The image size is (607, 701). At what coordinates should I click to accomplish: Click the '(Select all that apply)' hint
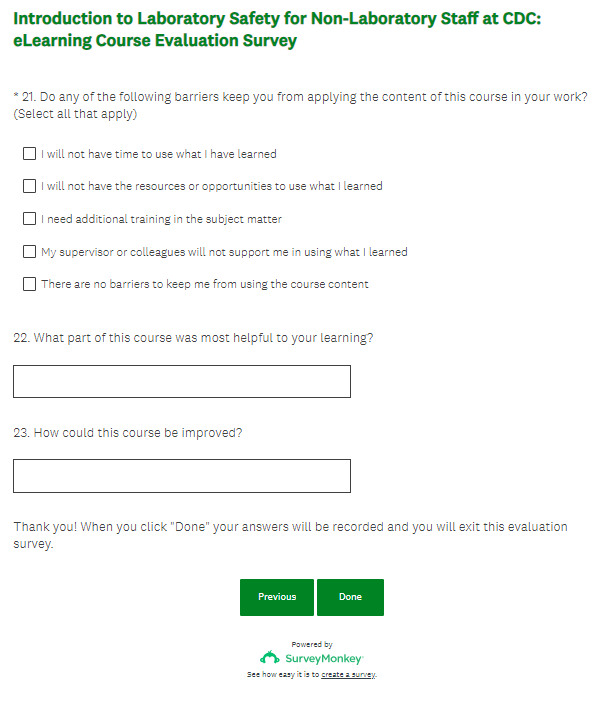tap(75, 114)
